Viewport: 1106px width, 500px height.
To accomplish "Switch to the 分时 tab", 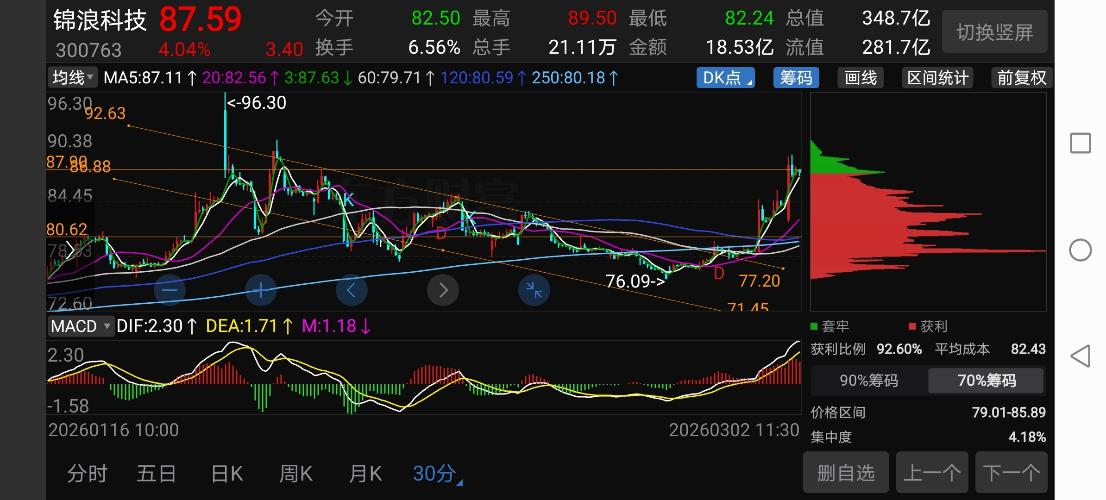I will [x=87, y=474].
